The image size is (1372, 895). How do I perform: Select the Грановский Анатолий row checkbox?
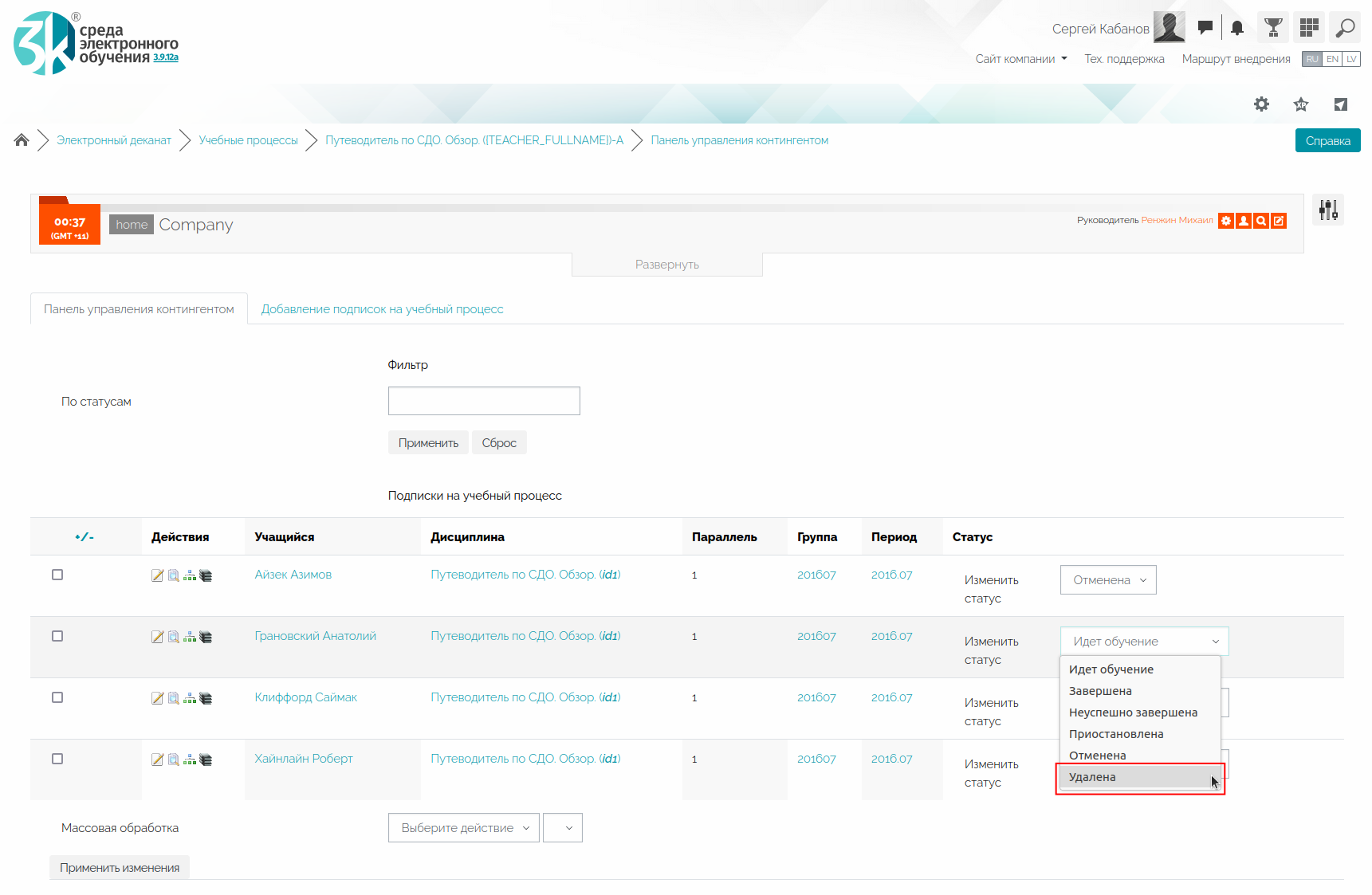57,636
